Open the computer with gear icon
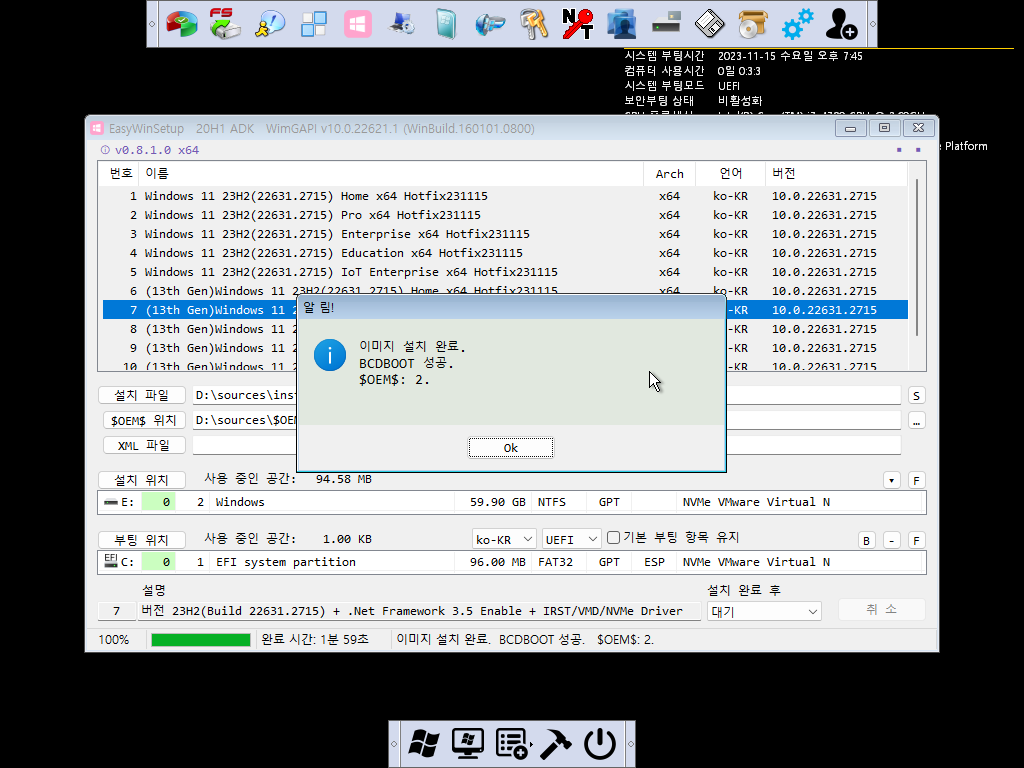The height and width of the screenshot is (768, 1024). coord(402,24)
